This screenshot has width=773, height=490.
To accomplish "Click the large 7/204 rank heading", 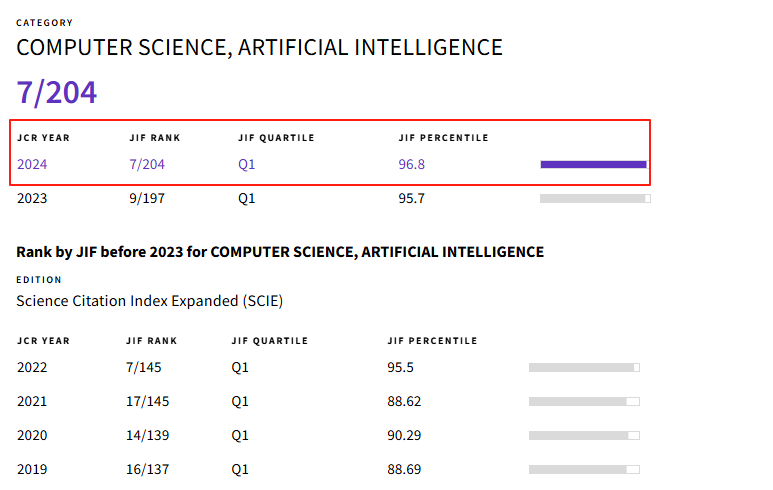I will 57,92.
